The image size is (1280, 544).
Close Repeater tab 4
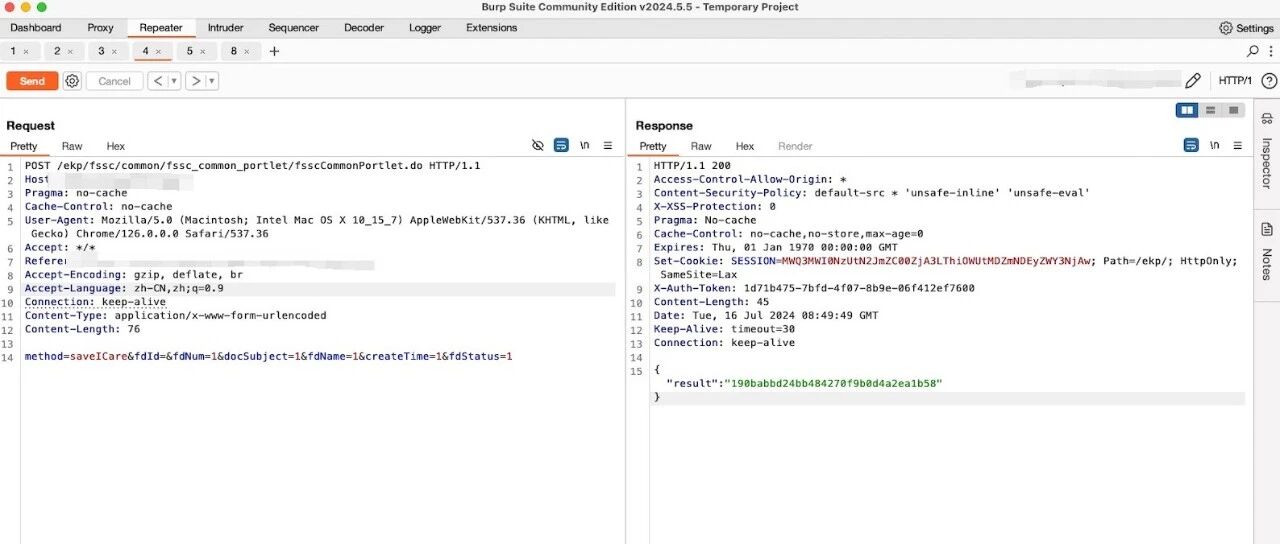tap(158, 52)
